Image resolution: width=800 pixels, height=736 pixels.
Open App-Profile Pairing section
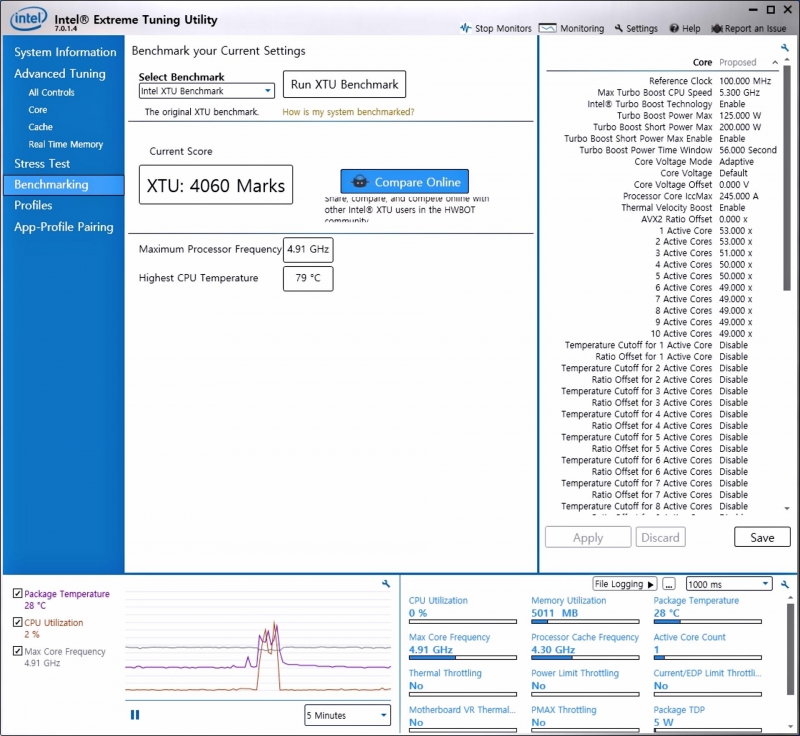(64, 227)
